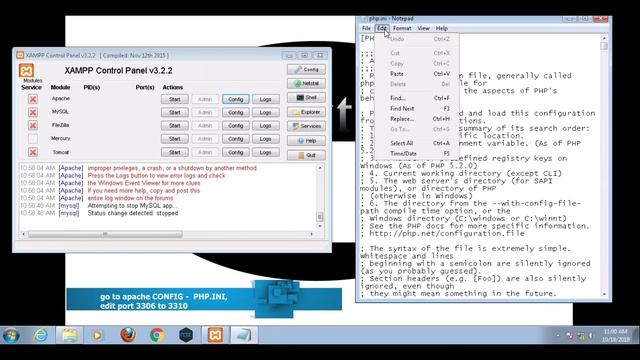
Task: Open the Apache Config dropdown
Action: pyautogui.click(x=236, y=99)
